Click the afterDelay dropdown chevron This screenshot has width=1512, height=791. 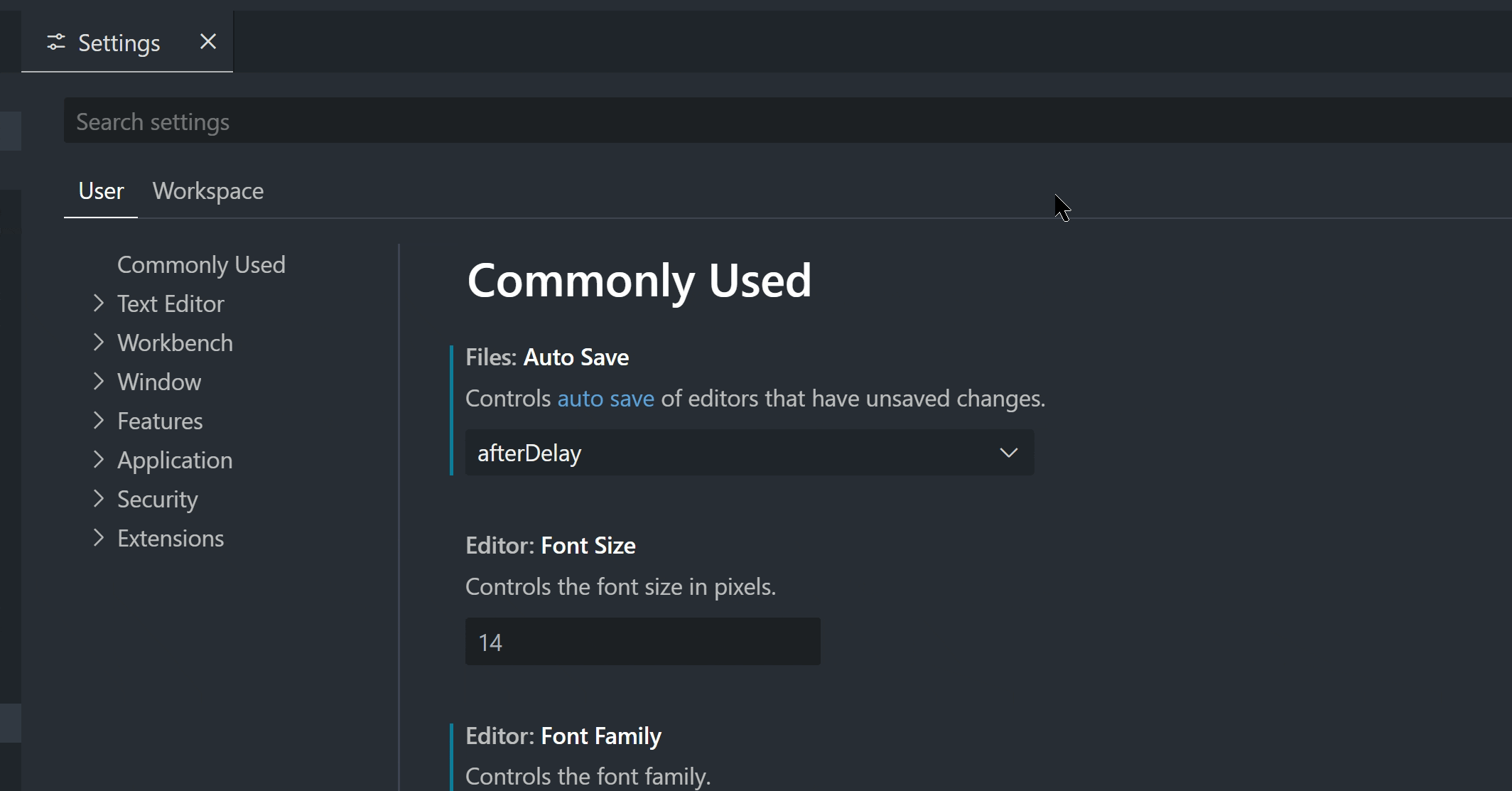click(1009, 453)
